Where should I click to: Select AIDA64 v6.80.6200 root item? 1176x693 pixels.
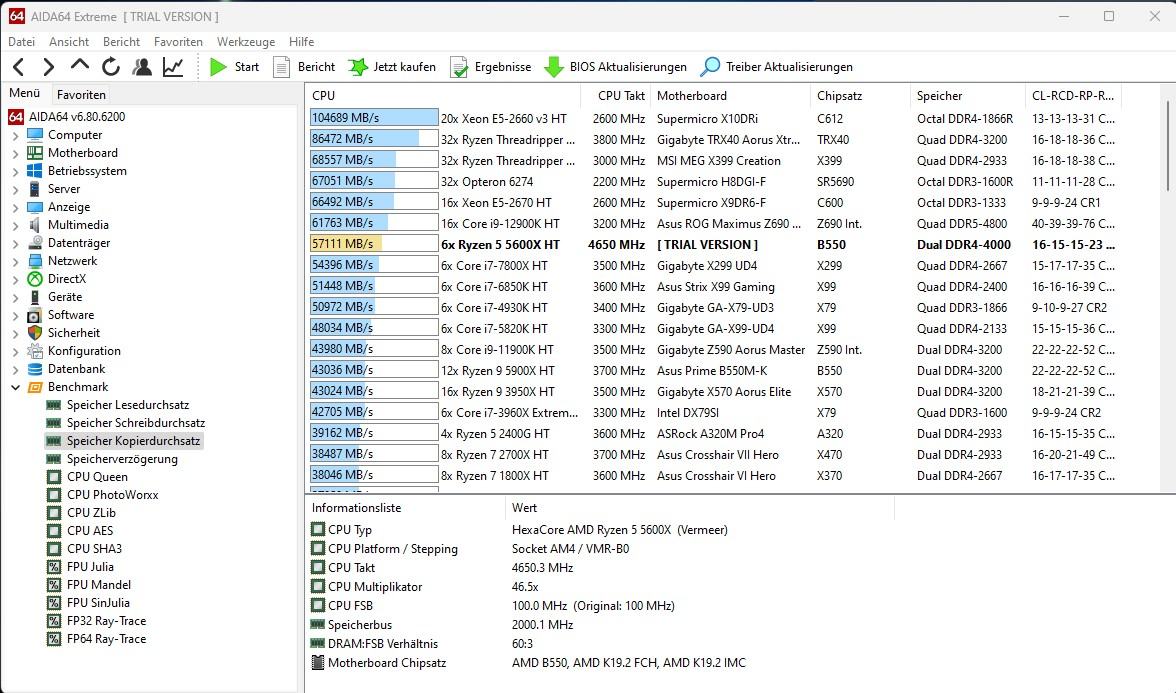pyautogui.click(x=67, y=117)
